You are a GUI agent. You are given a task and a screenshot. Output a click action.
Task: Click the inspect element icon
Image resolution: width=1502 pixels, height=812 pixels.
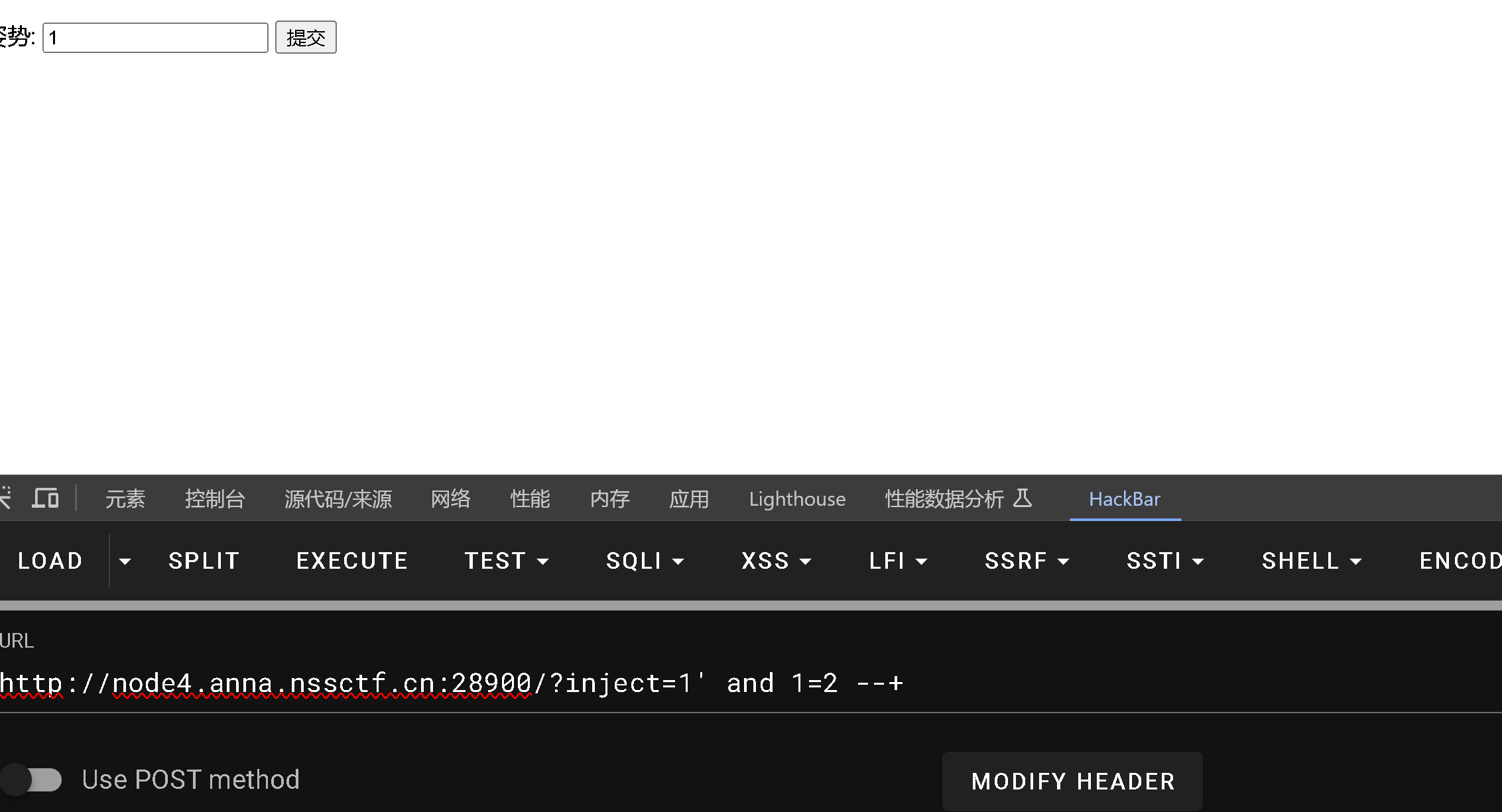[x=5, y=498]
